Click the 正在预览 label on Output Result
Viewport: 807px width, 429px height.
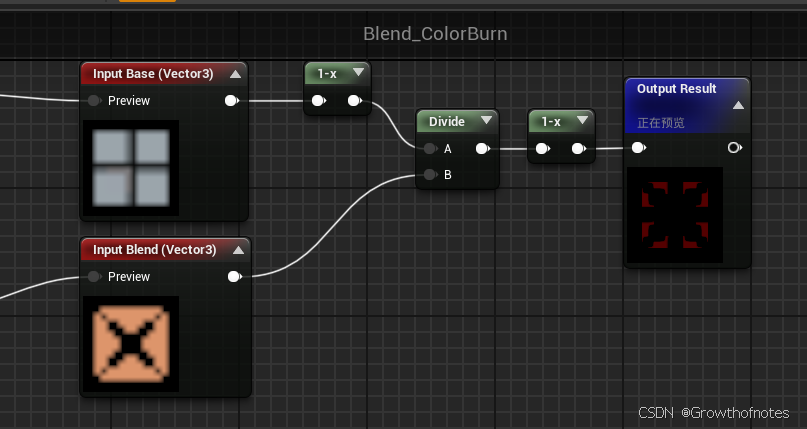click(x=661, y=123)
